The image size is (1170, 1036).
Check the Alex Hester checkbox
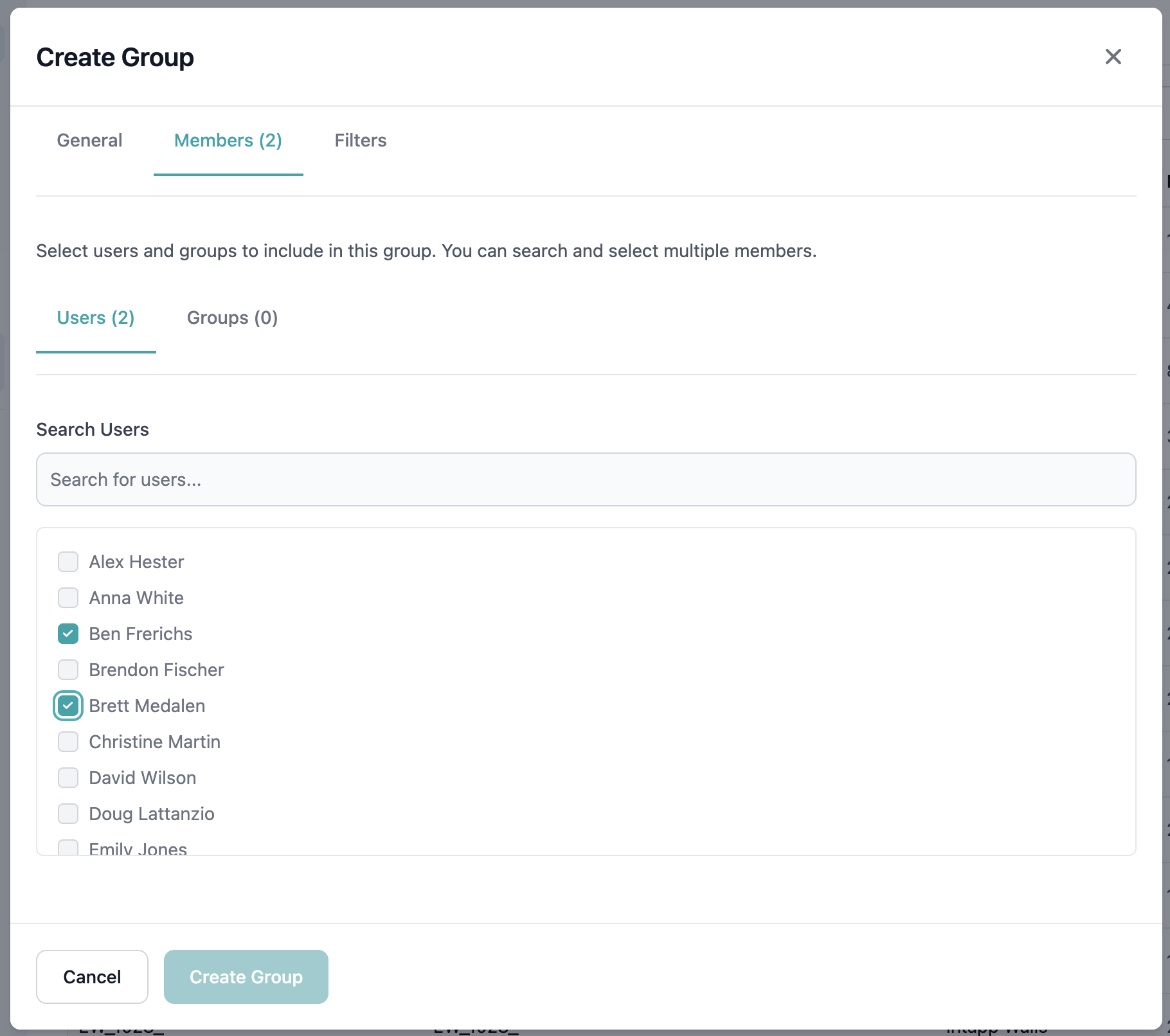point(68,562)
